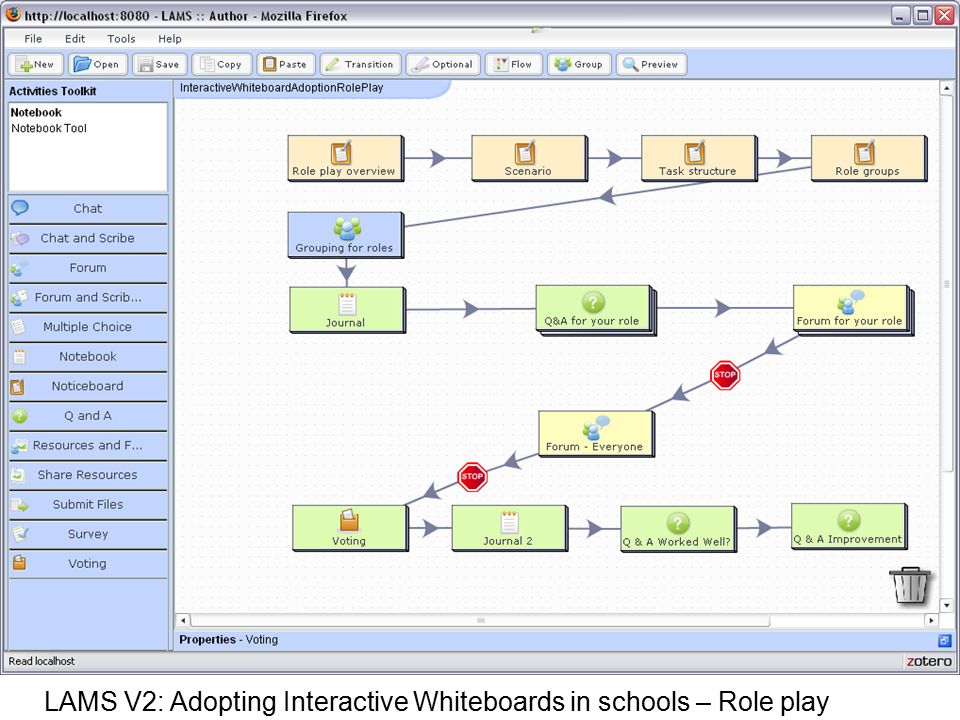Select the Task structure activity
Image resolution: width=960 pixels, height=720 pixels.
(699, 158)
